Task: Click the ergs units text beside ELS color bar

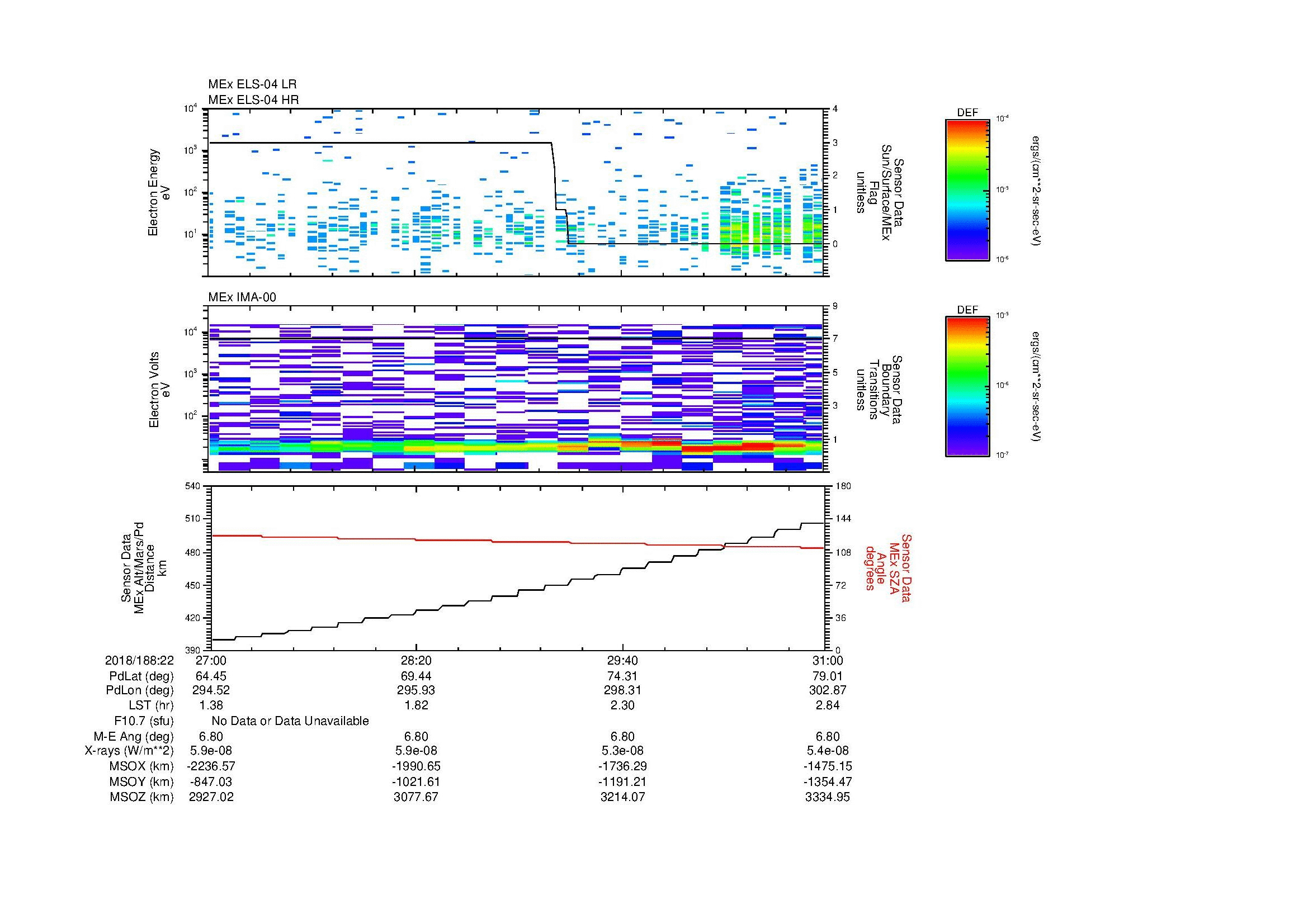Action: [1037, 190]
